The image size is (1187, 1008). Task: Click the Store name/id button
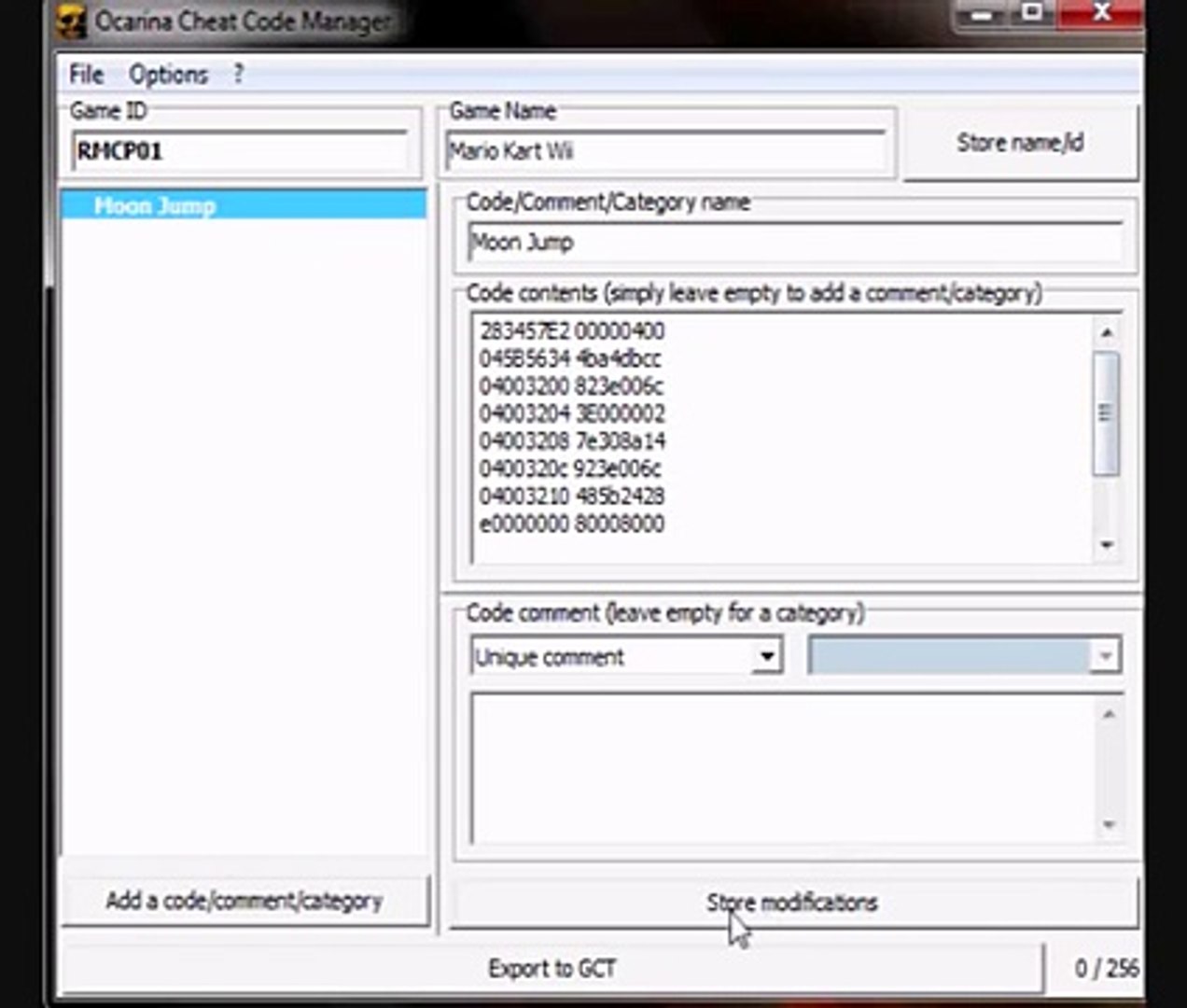coord(1020,143)
